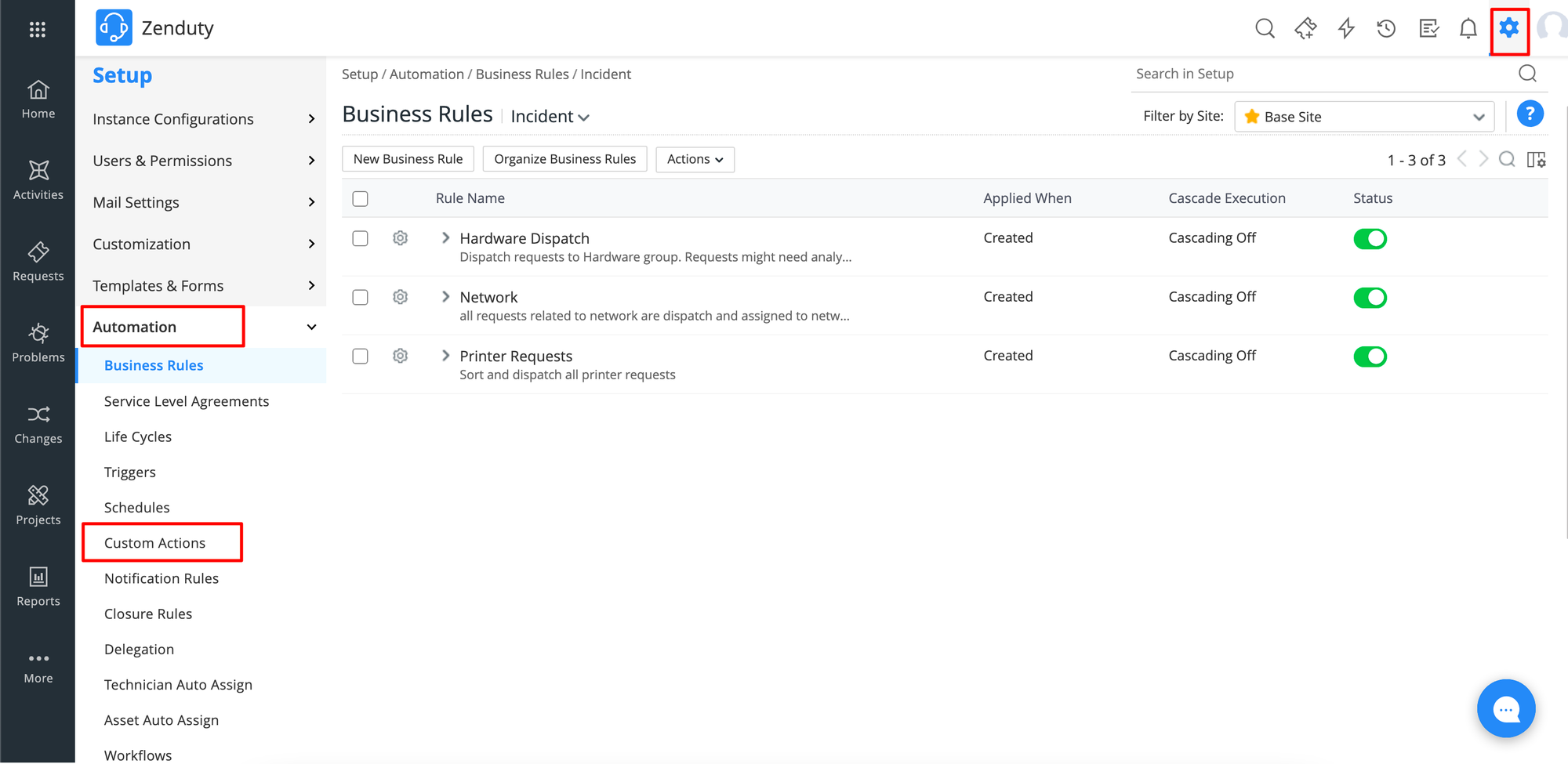This screenshot has height=764, width=1568.
Task: Open Custom Actions
Action: [154, 543]
